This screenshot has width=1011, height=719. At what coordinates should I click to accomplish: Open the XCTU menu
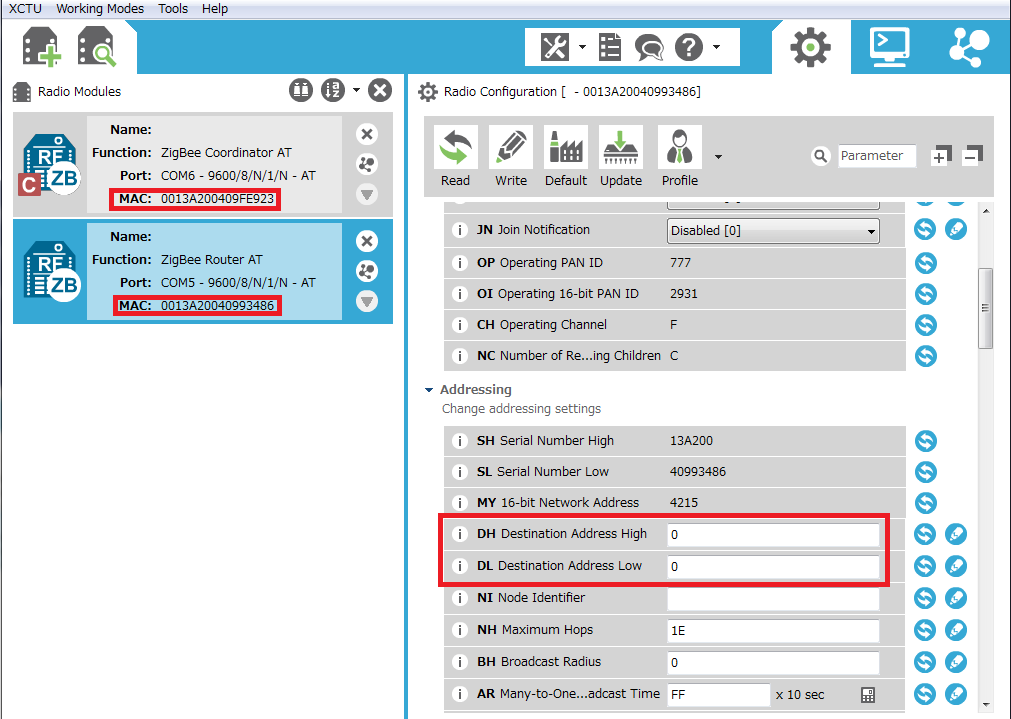[25, 8]
